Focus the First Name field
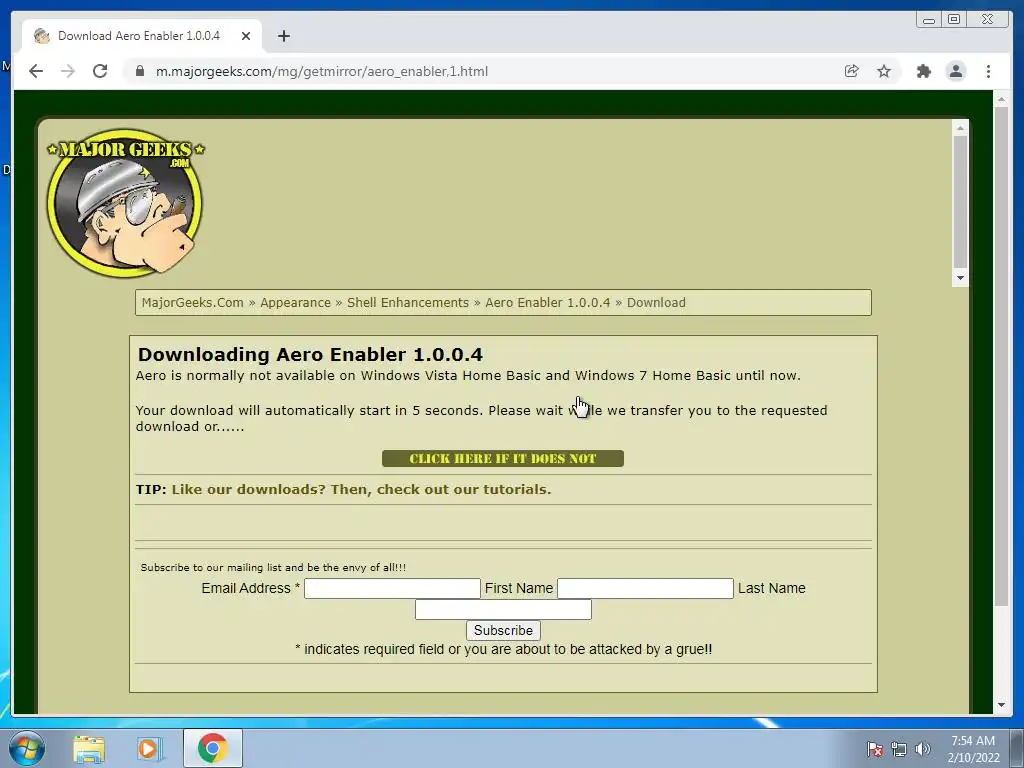Viewport: 1024px width, 768px height. click(x=645, y=588)
